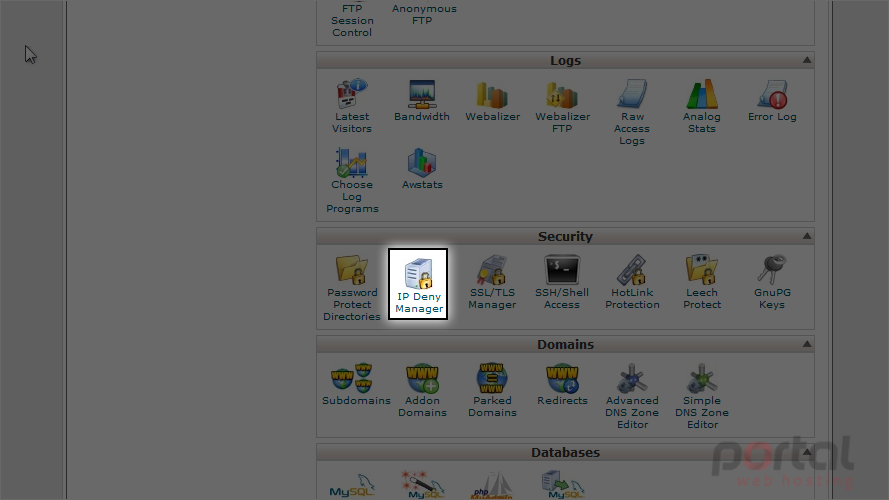Open Analog Stats

click(x=702, y=107)
